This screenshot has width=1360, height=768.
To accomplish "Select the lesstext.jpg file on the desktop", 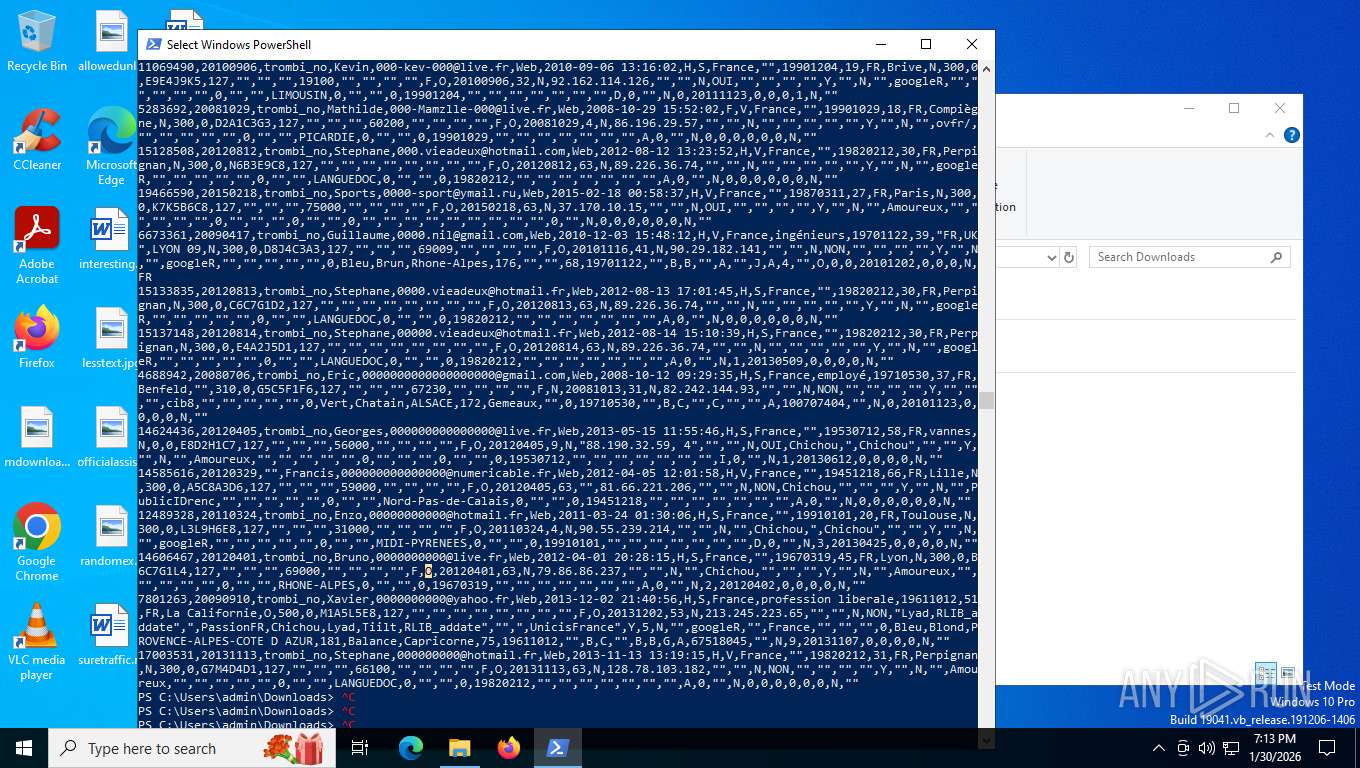I will click(x=111, y=337).
